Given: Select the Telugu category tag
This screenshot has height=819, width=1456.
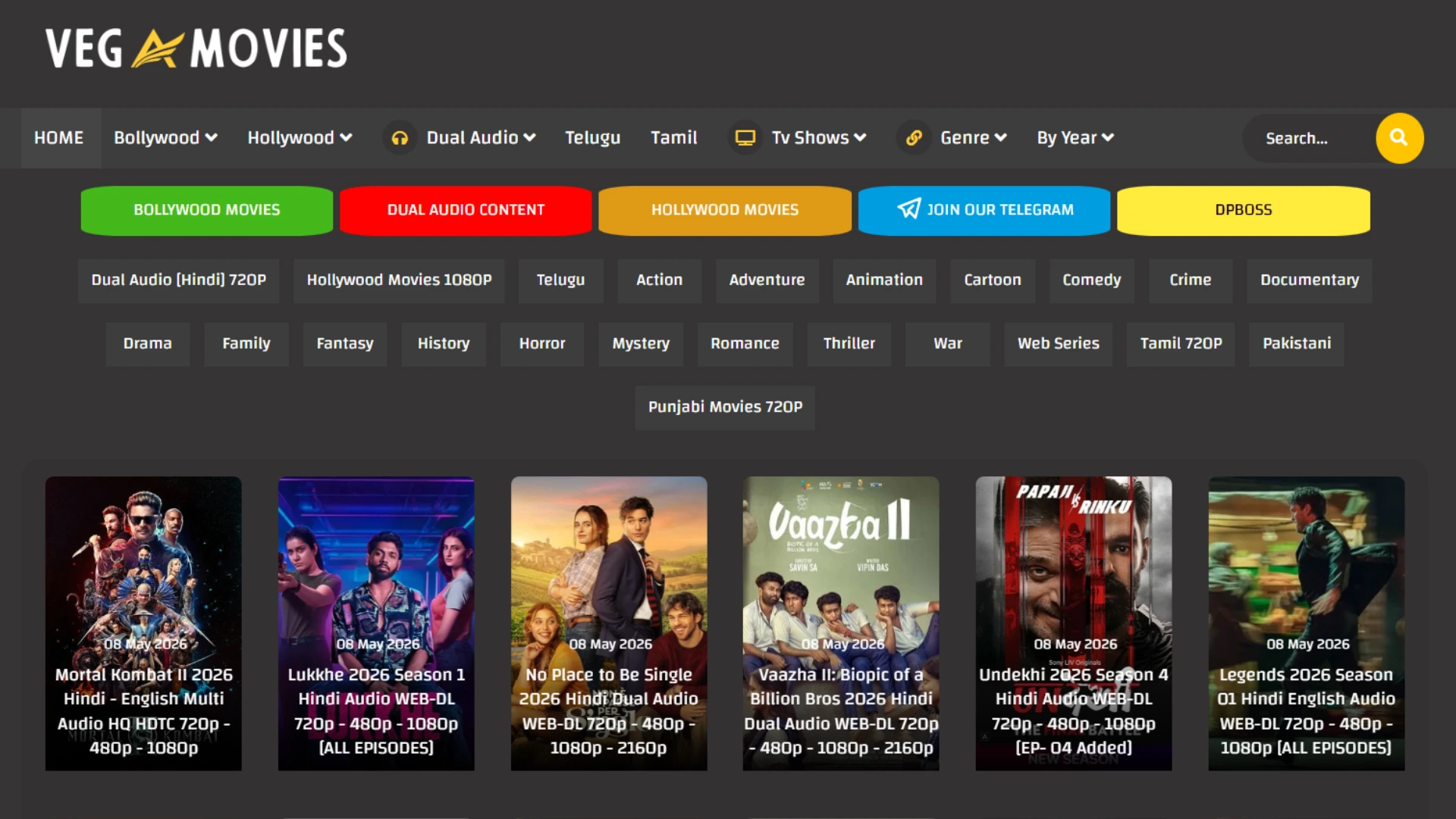Looking at the screenshot, I should point(561,281).
